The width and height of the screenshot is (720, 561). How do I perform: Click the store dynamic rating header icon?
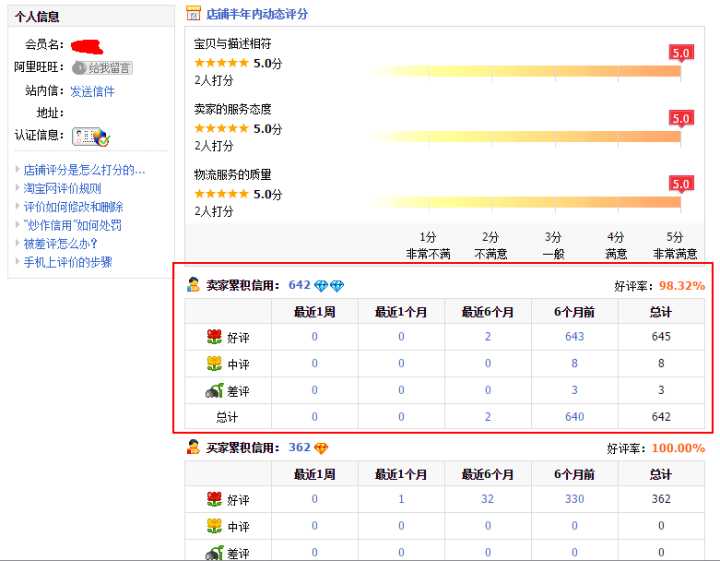[193, 13]
